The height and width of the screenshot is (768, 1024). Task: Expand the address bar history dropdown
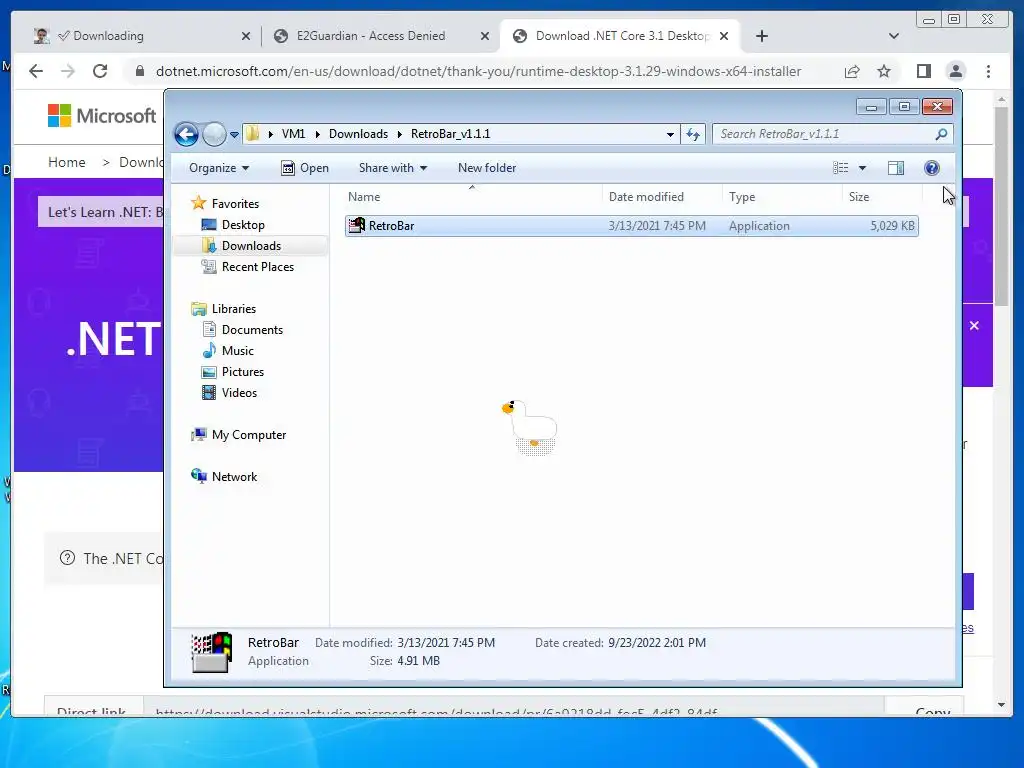coord(670,135)
